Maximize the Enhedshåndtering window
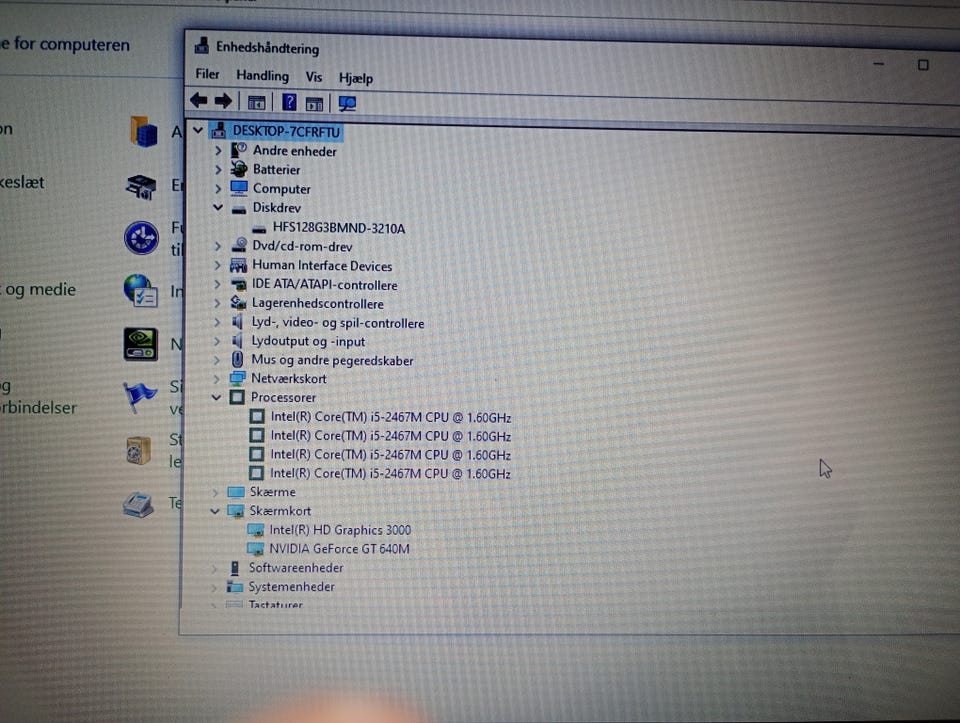Image resolution: width=960 pixels, height=723 pixels. click(x=923, y=65)
